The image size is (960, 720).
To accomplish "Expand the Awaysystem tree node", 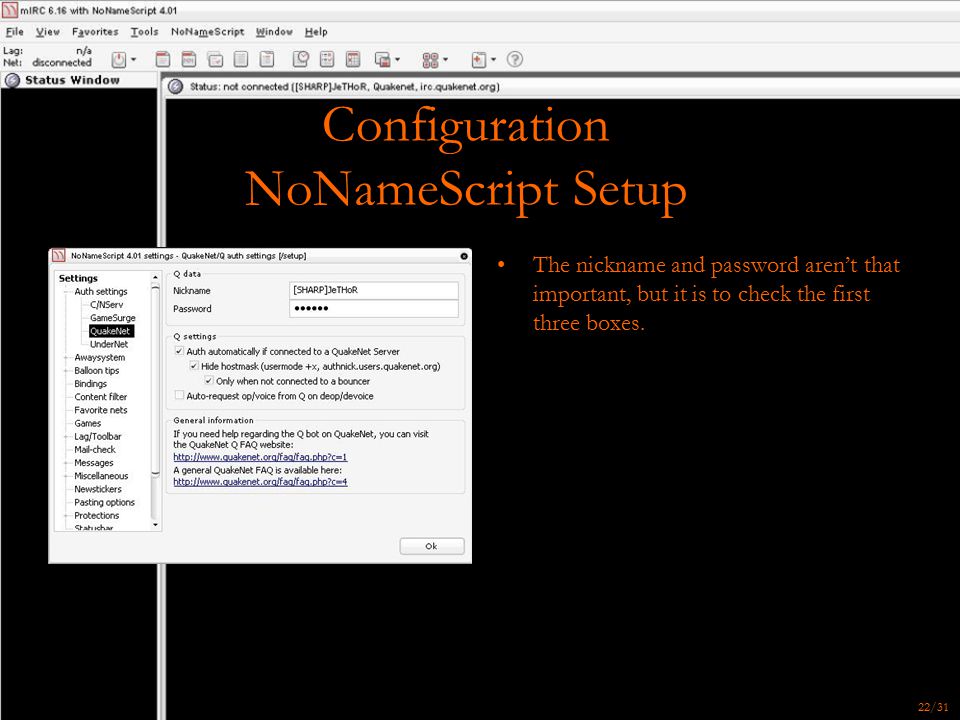I will [x=67, y=358].
